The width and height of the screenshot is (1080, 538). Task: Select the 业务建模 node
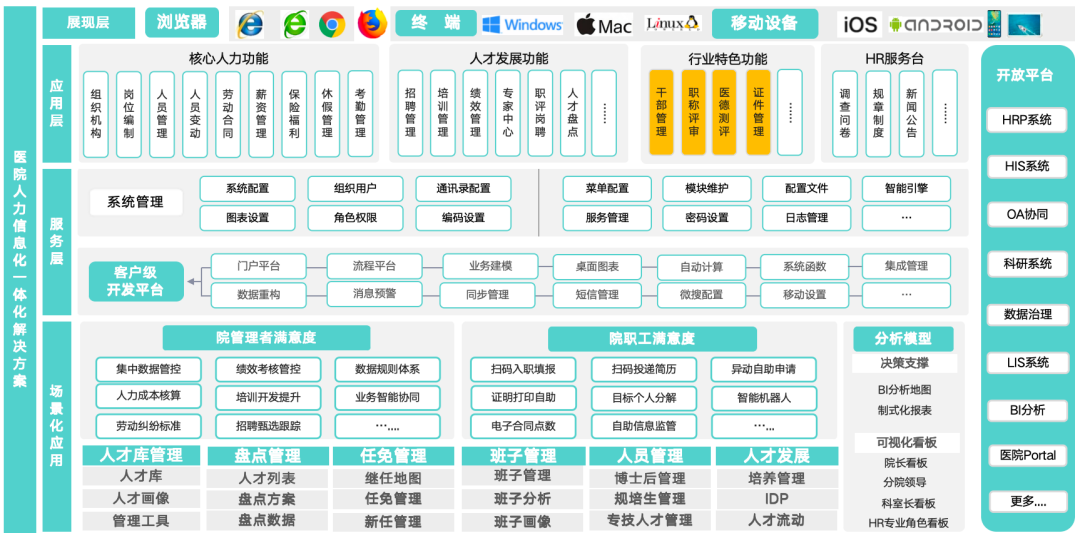(490, 266)
